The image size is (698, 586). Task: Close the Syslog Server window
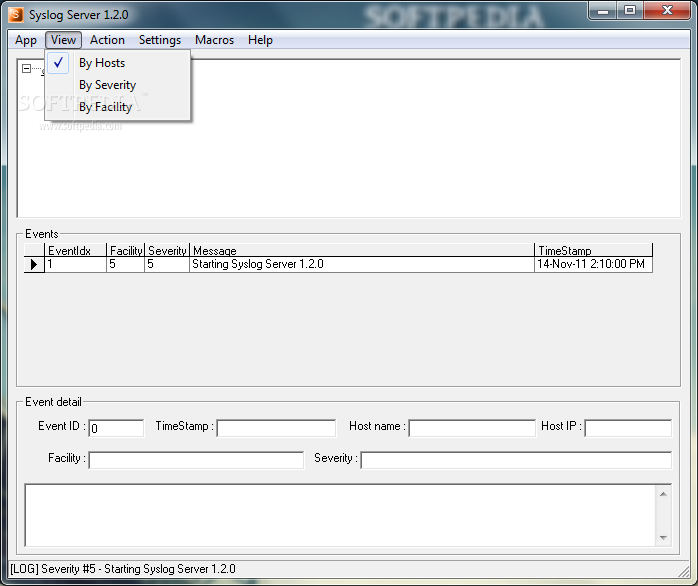667,11
